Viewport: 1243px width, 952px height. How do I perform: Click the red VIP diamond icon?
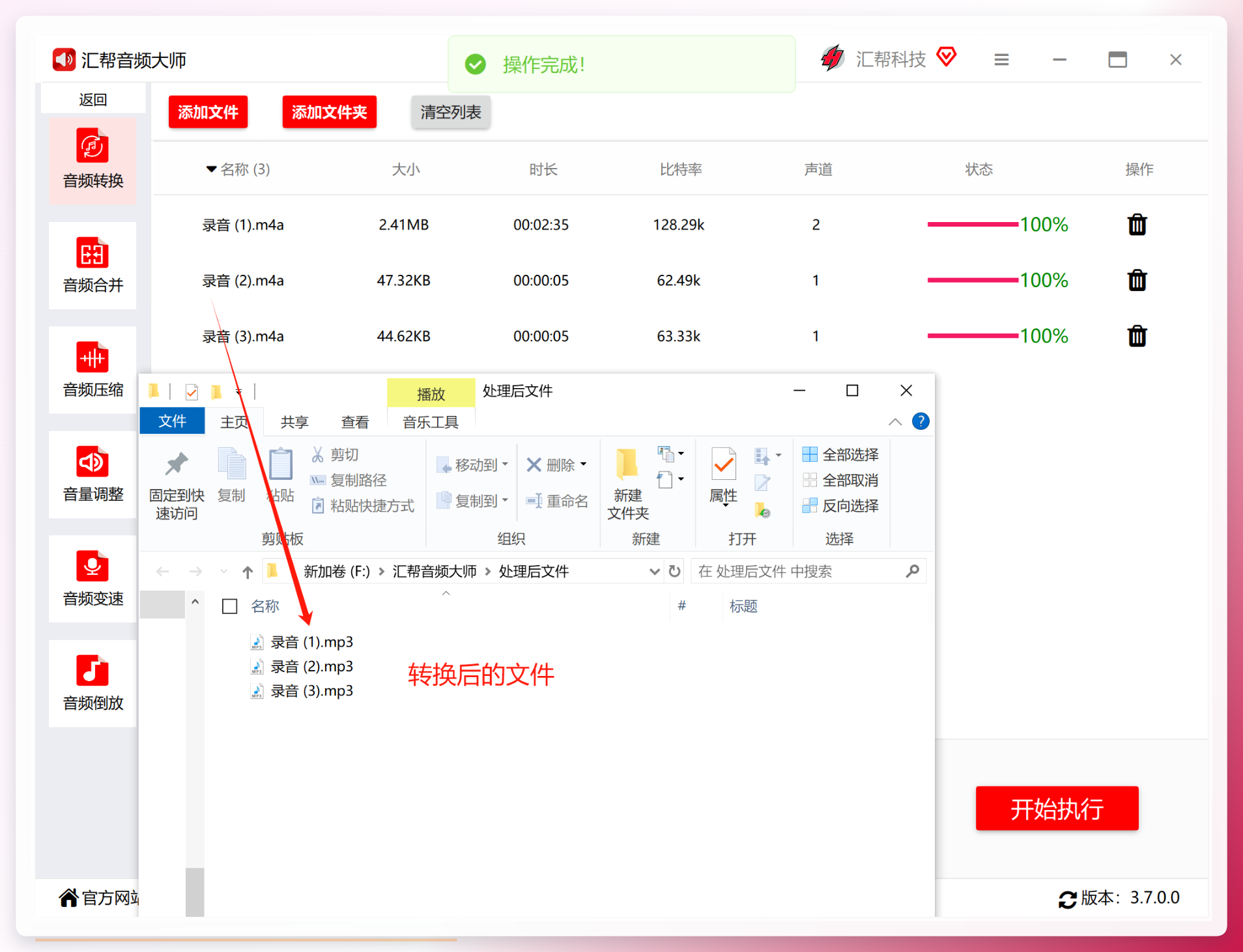(x=947, y=57)
